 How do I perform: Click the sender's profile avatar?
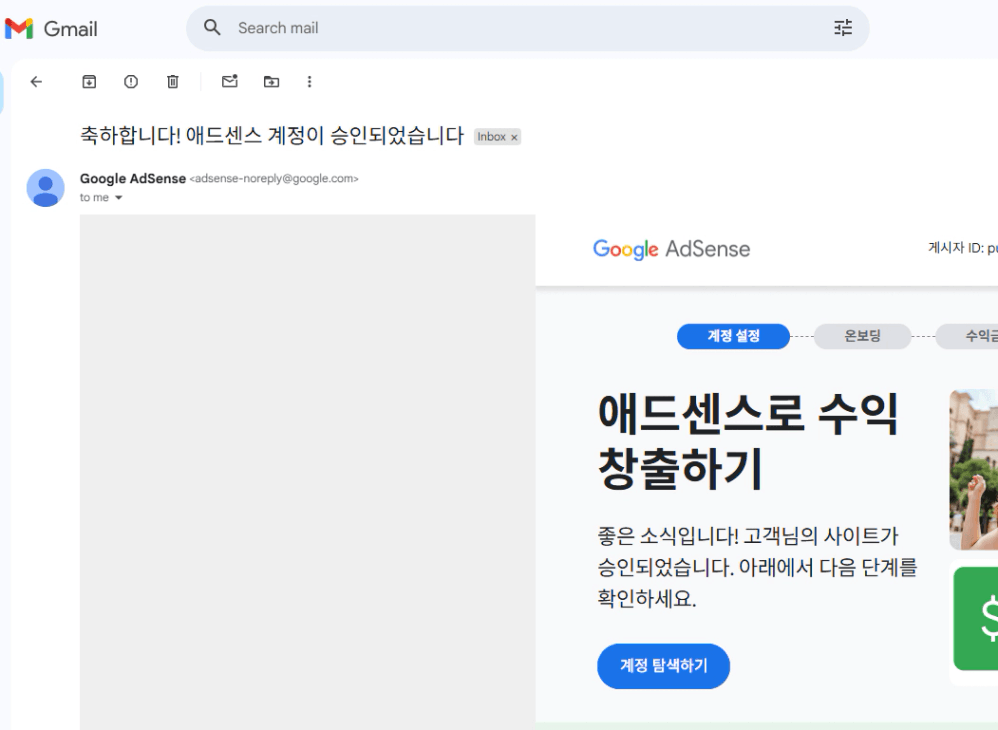pos(45,187)
